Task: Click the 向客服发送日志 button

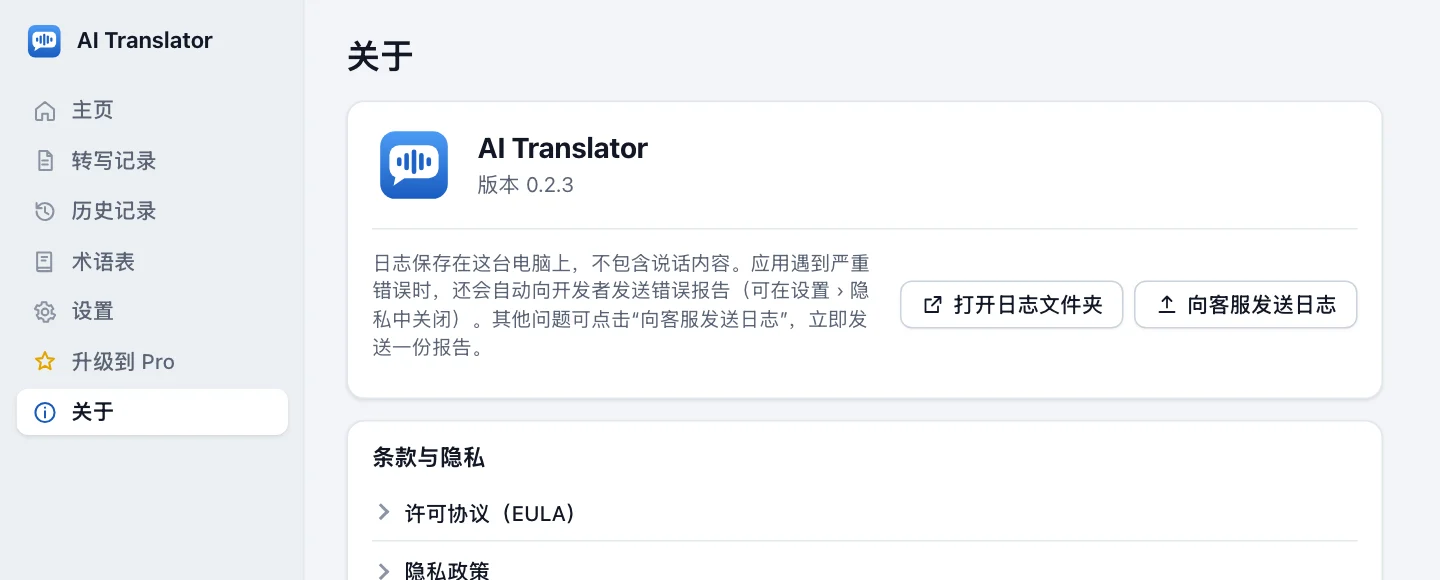Action: coord(1246,305)
